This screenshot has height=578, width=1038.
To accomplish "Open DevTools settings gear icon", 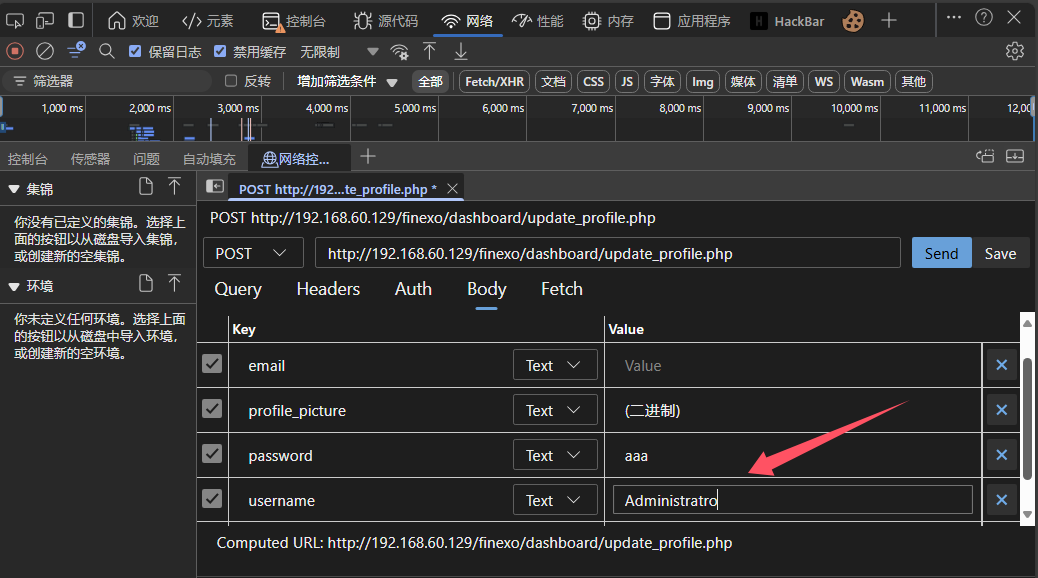I will click(x=1015, y=51).
